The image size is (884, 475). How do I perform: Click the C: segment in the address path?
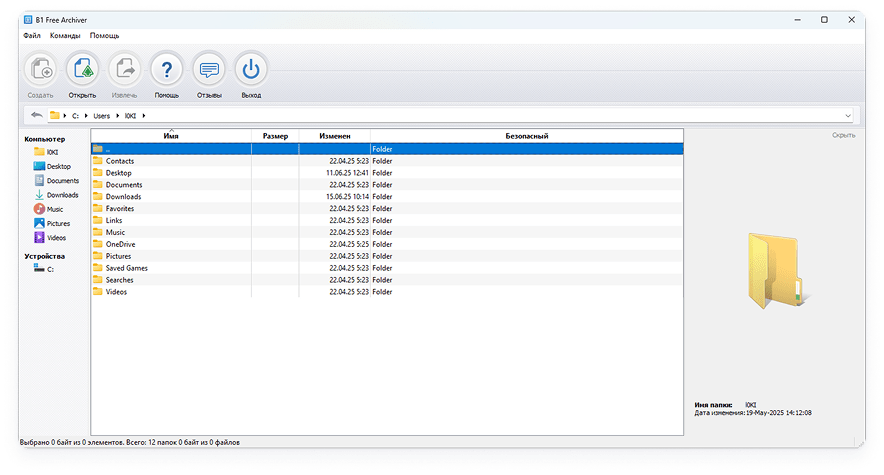tap(76, 116)
